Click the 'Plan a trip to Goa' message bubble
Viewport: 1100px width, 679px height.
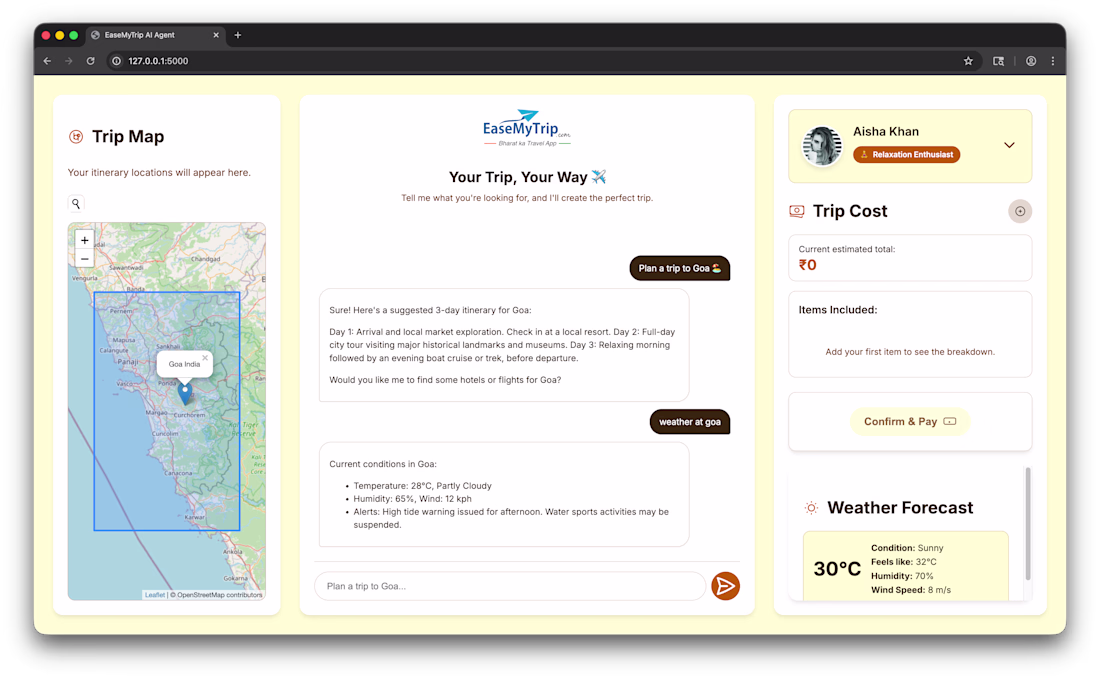pos(680,268)
